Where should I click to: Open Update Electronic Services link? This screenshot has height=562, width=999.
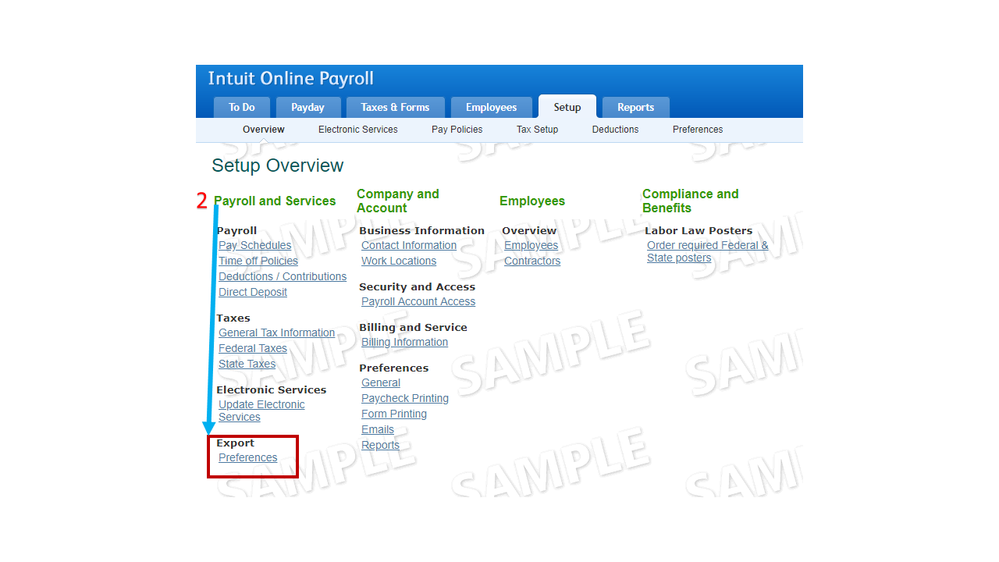tap(261, 410)
